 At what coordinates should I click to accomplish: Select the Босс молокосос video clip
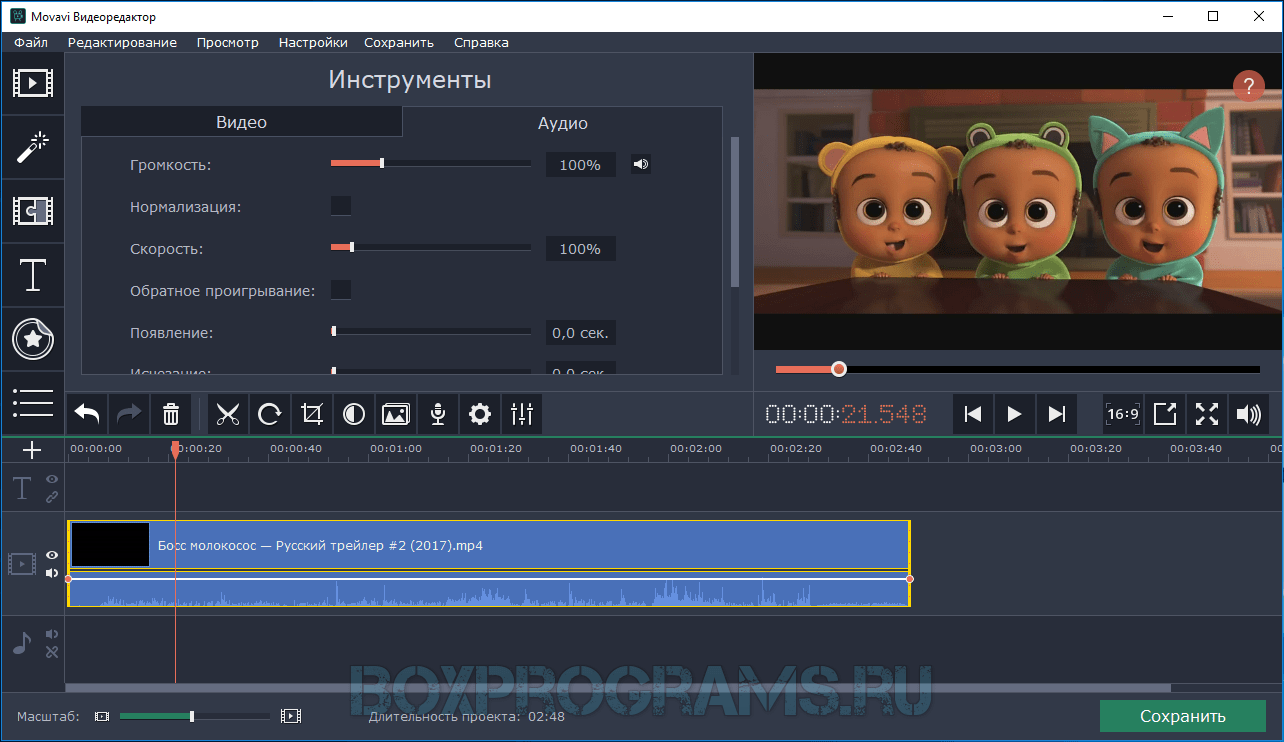489,546
